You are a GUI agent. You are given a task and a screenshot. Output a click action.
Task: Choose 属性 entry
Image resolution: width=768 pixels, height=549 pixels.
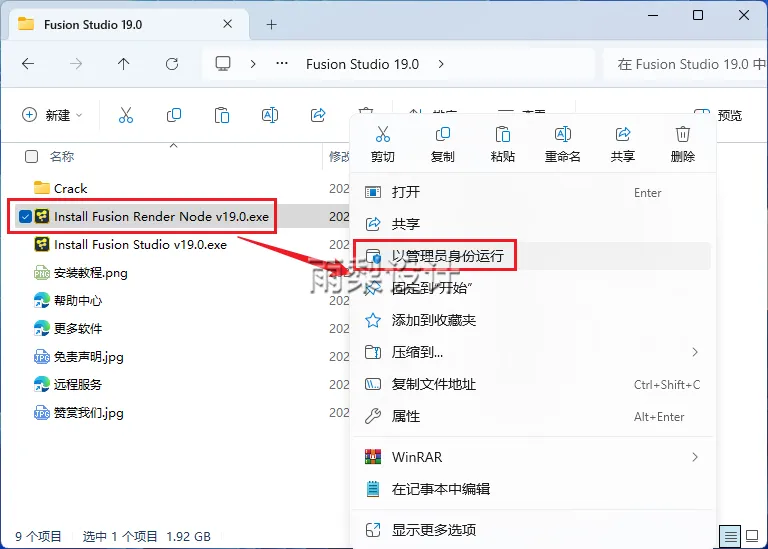(532, 416)
